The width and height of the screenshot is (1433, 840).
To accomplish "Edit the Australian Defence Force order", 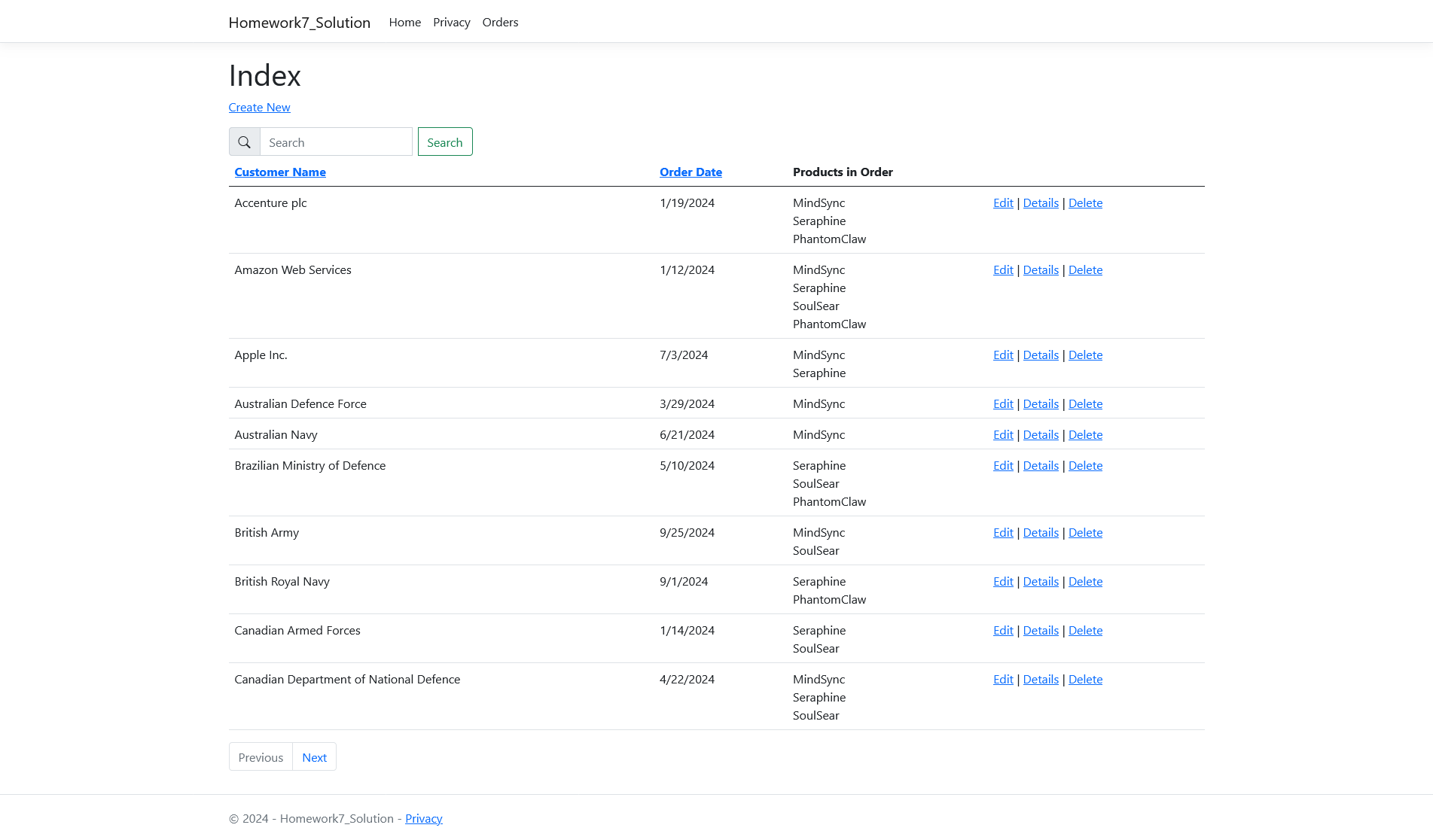I will pyautogui.click(x=1002, y=403).
